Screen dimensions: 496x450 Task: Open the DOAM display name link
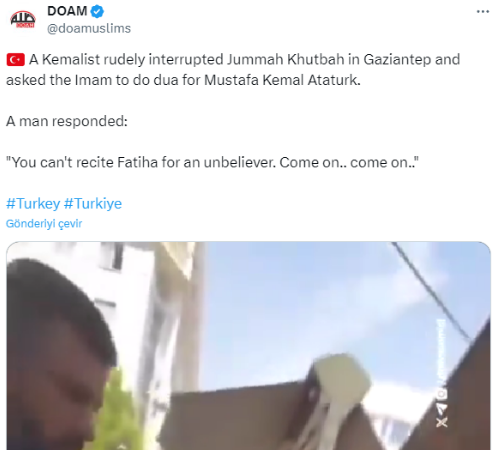coord(67,11)
